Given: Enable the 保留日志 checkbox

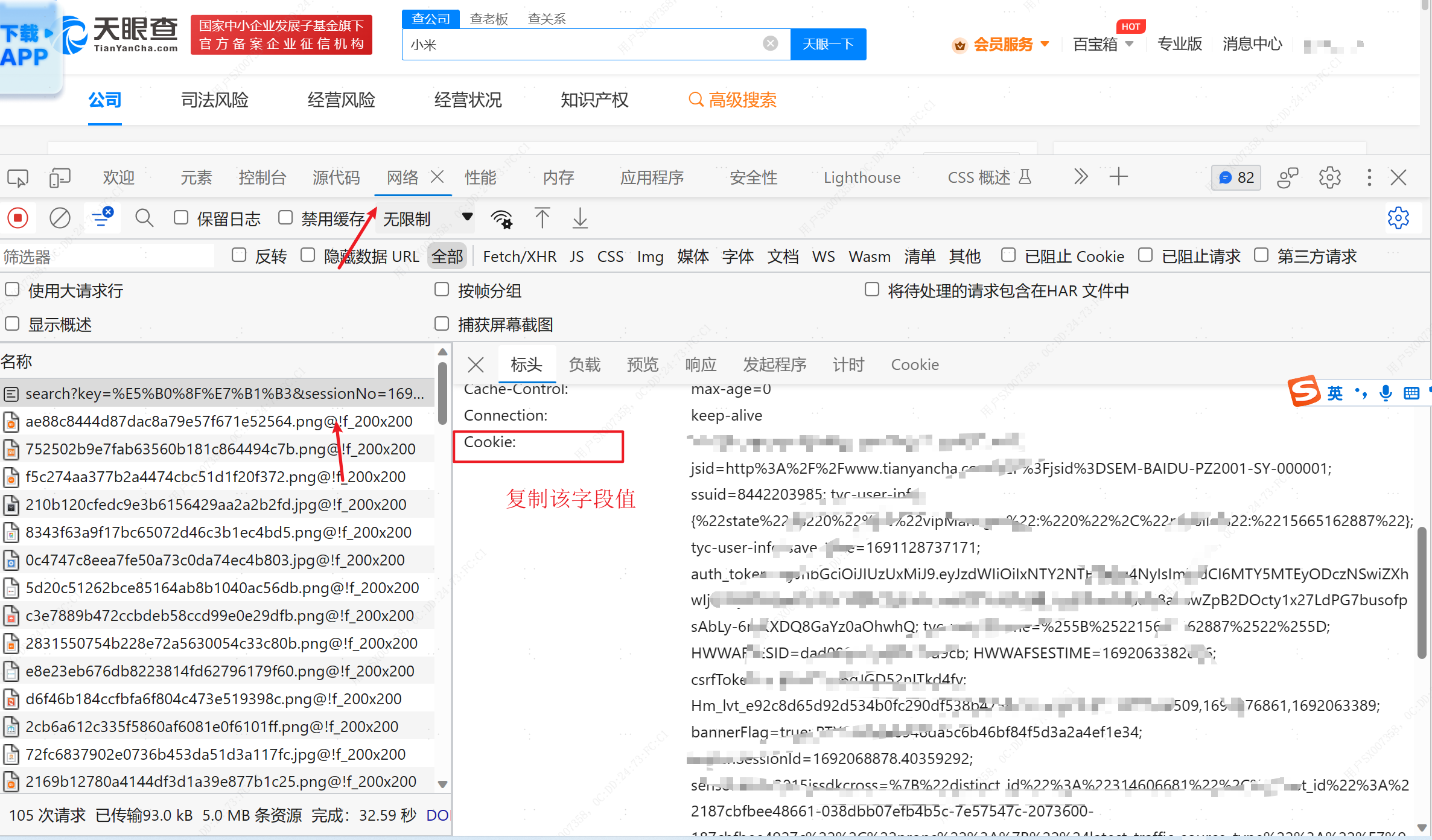Looking at the screenshot, I should 181,217.
